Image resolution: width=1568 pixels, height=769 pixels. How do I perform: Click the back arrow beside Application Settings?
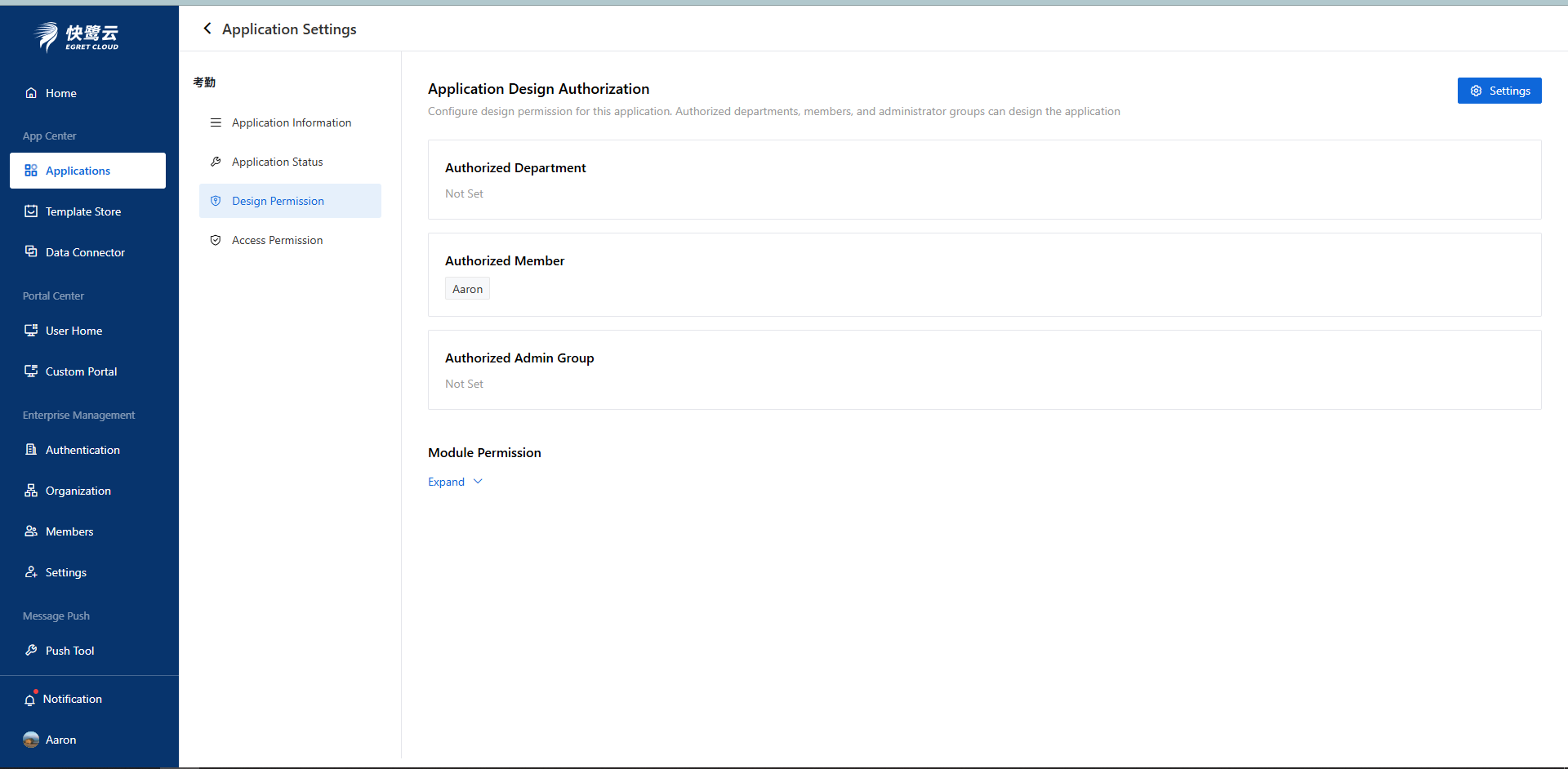[x=207, y=29]
